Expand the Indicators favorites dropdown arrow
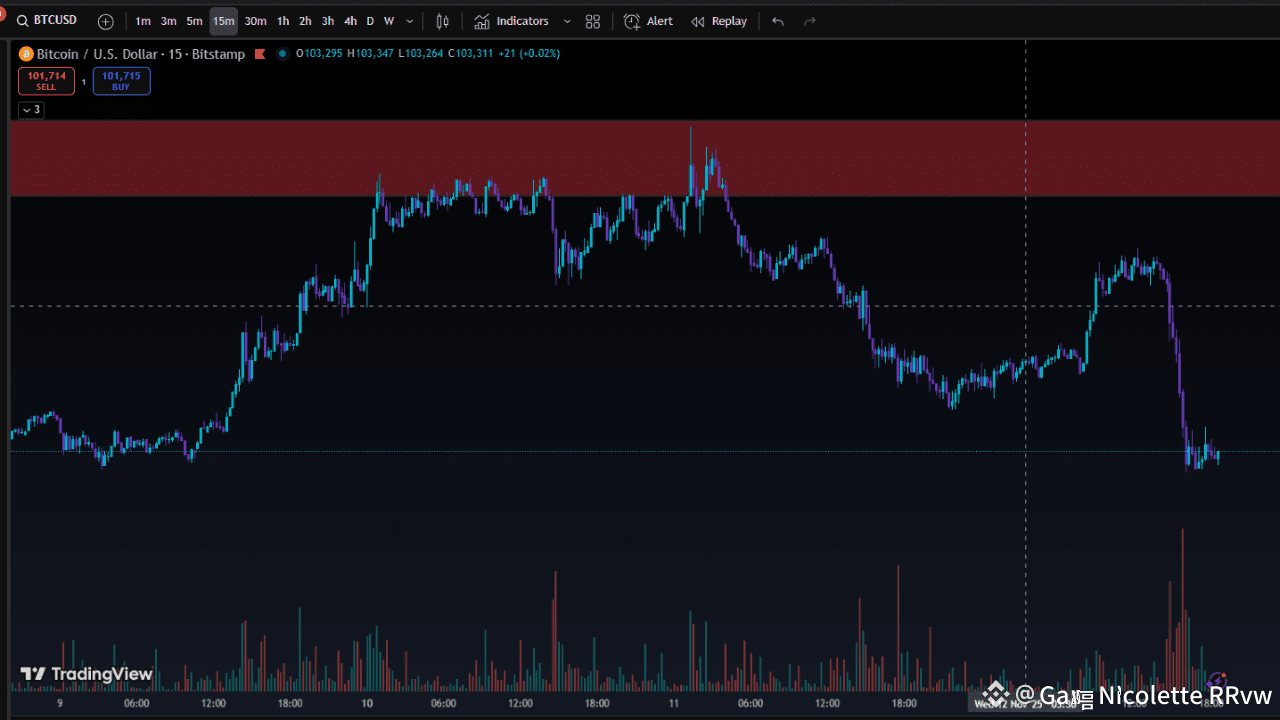 568,21
